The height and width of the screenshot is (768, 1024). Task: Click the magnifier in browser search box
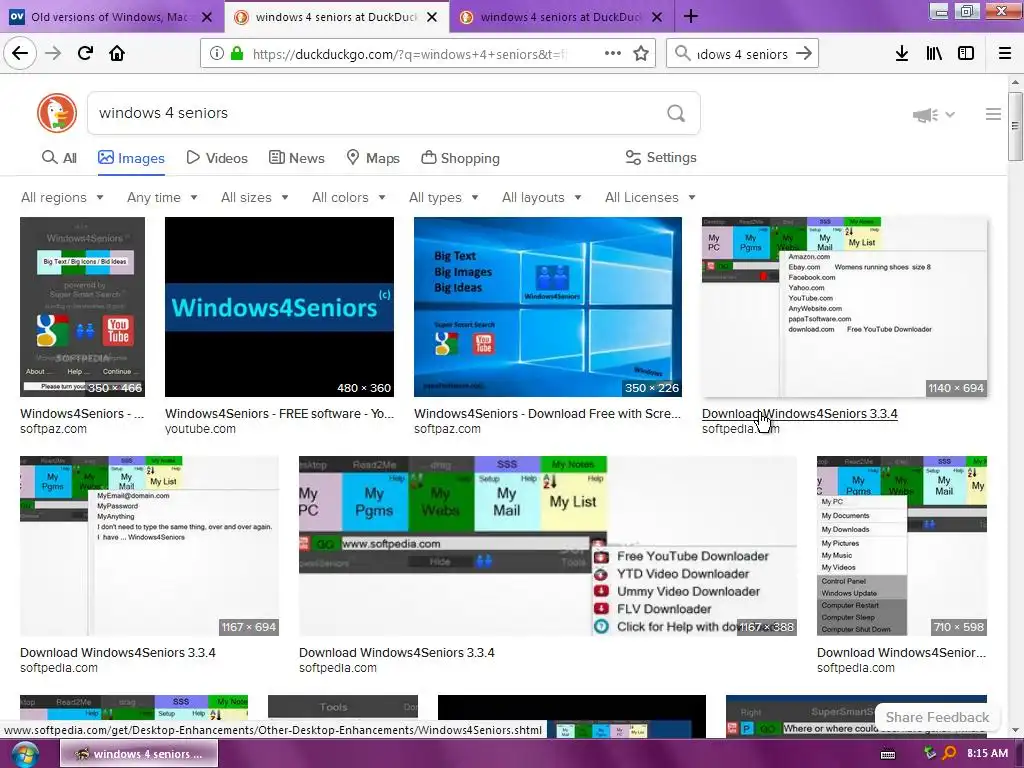(682, 54)
